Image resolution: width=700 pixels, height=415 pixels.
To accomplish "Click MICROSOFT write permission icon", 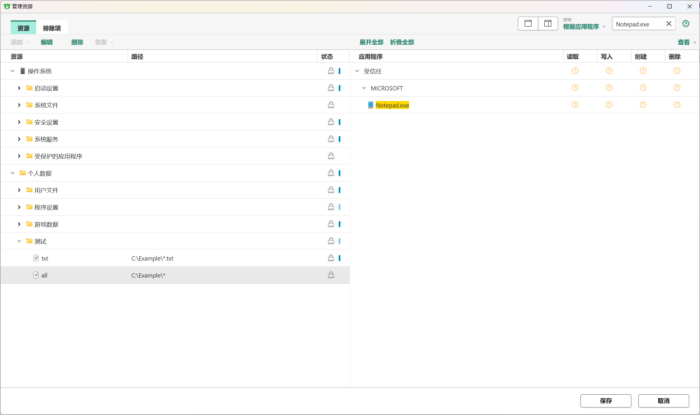I will tap(607, 88).
